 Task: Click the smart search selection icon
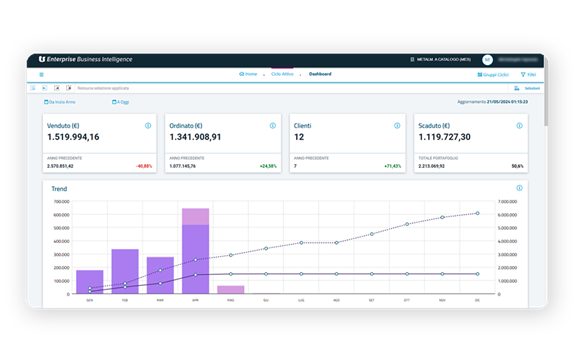33,88
